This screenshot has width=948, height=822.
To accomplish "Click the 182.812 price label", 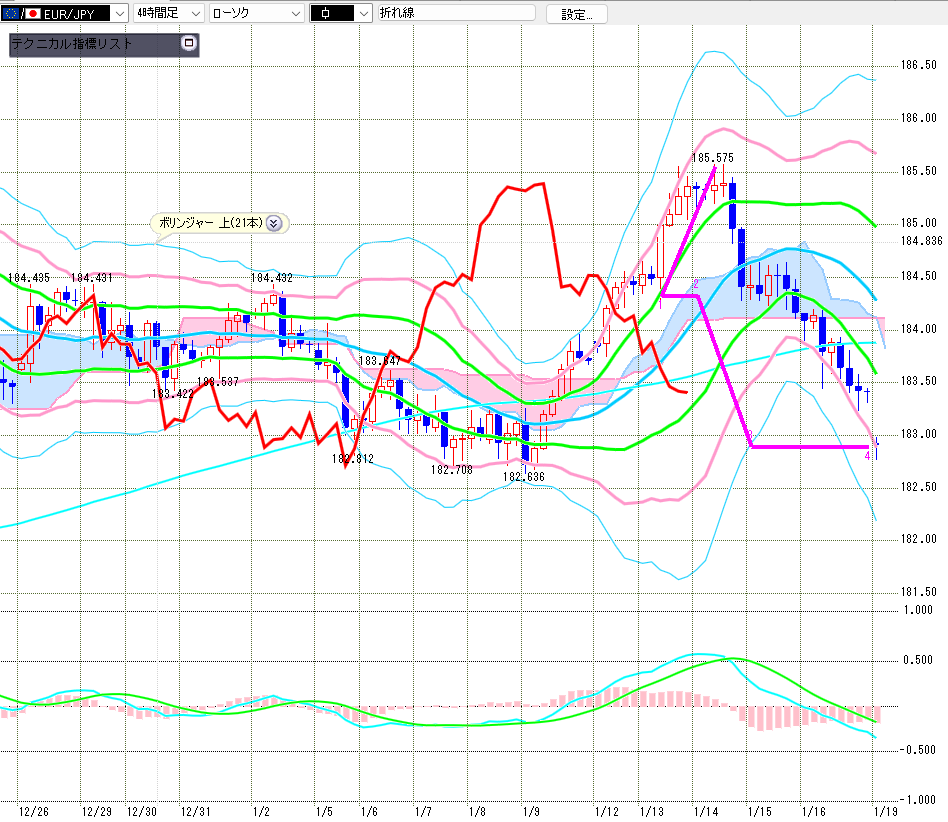I will click(x=352, y=459).
